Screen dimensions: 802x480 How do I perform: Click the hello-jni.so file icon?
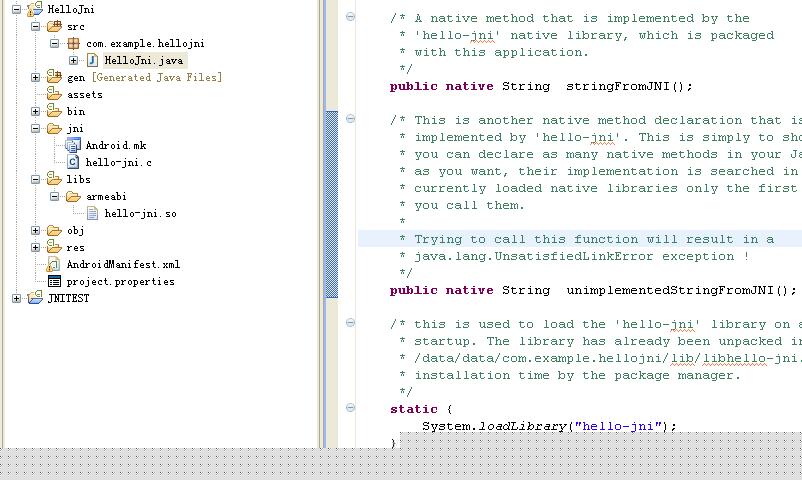click(92, 213)
